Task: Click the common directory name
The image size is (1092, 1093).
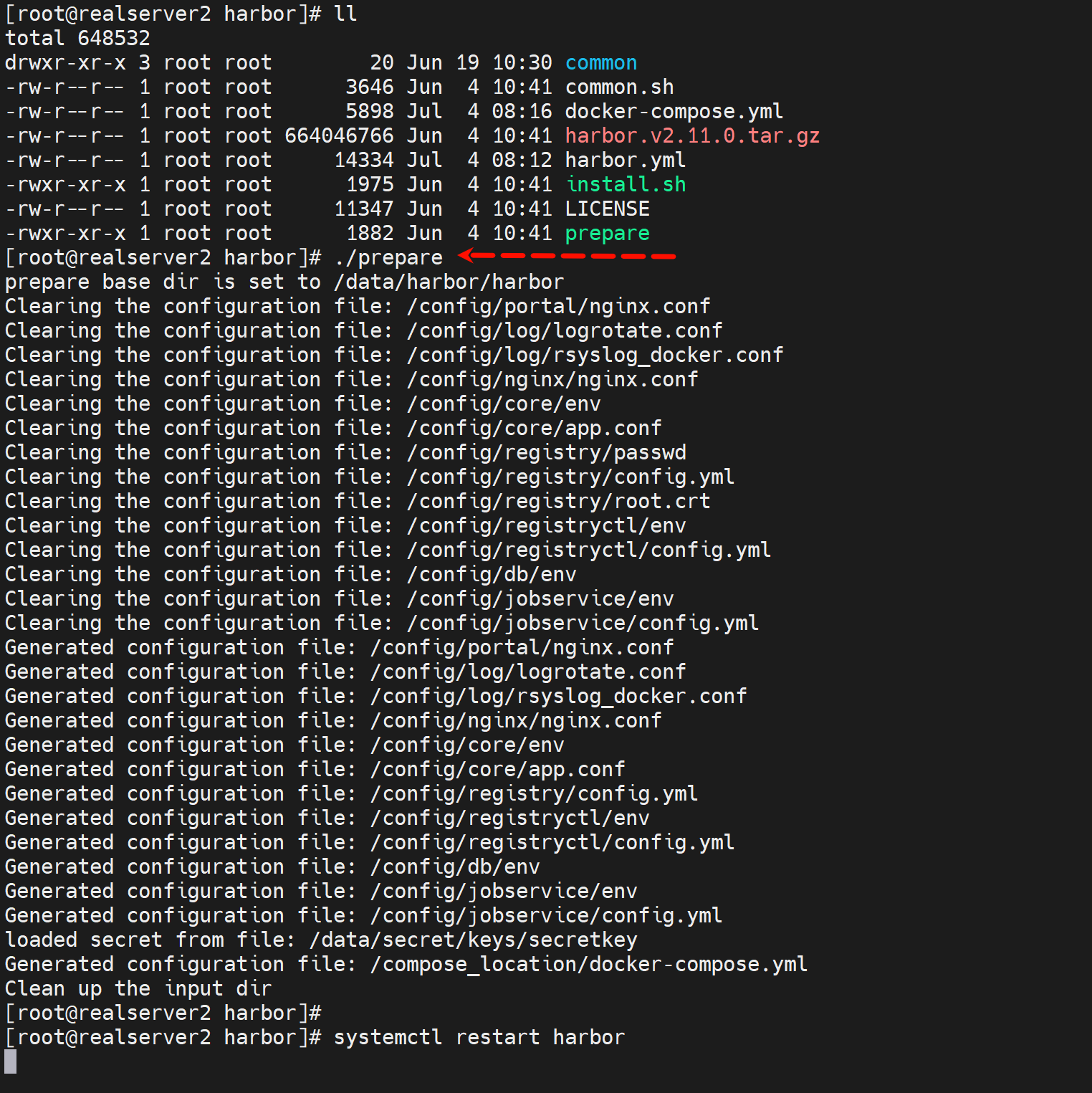Action: point(600,63)
